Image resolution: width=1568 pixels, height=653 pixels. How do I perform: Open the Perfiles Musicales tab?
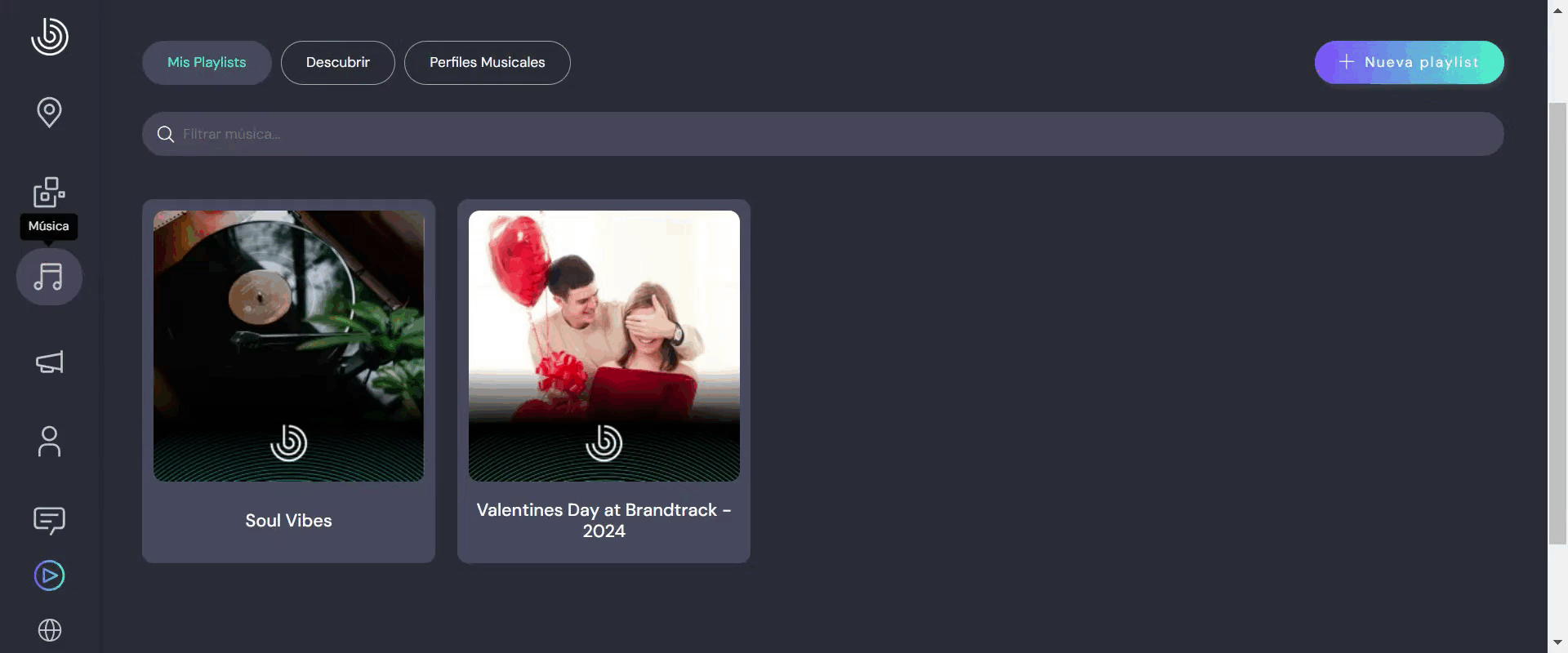[487, 63]
